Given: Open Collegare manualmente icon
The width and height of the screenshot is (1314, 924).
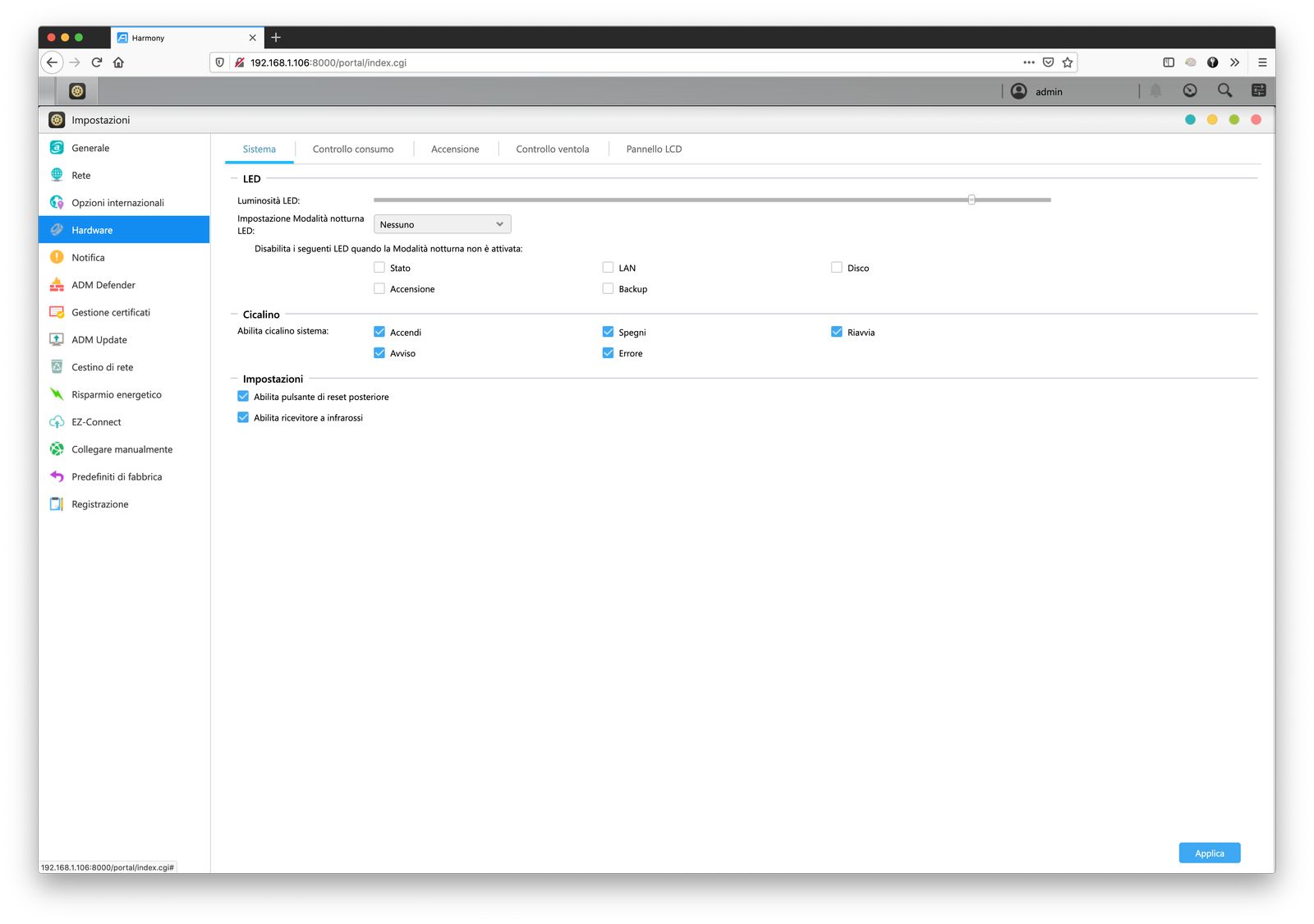Looking at the screenshot, I should pos(57,449).
